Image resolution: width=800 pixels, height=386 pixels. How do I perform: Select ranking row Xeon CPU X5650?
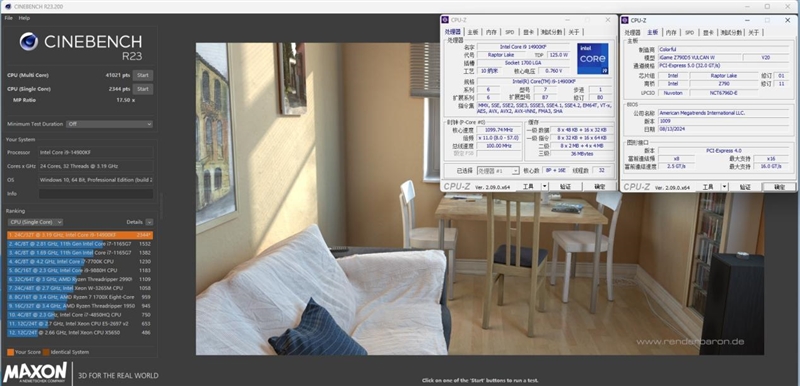coord(80,332)
